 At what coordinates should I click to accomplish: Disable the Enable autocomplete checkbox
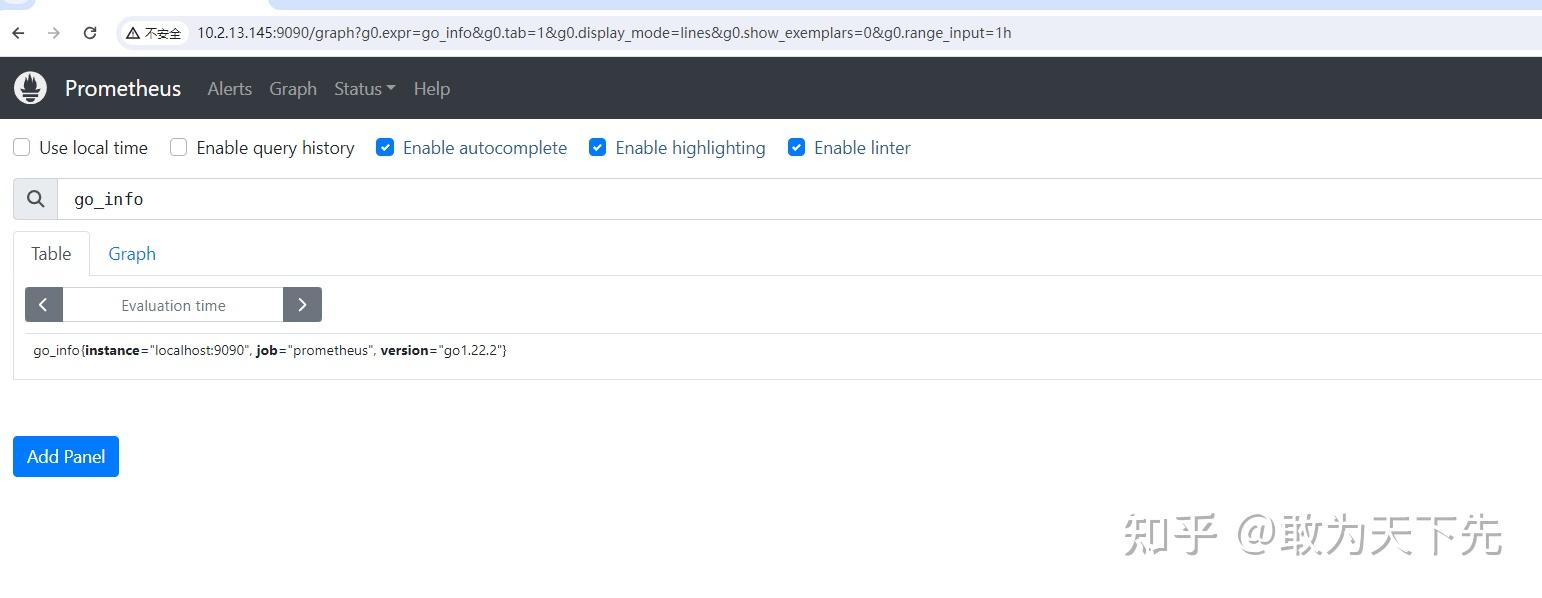click(x=385, y=147)
